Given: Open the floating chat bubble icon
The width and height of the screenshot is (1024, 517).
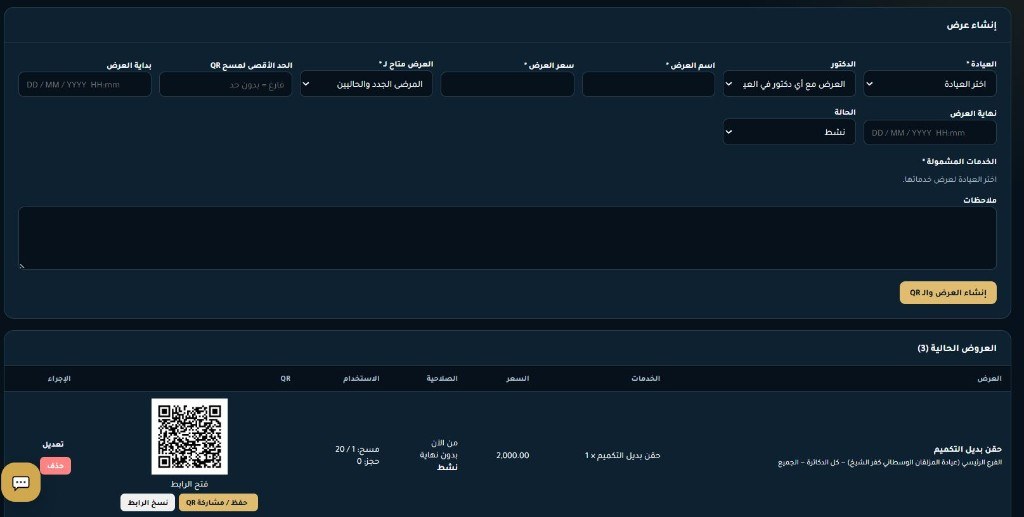Looking at the screenshot, I should pyautogui.click(x=21, y=482).
